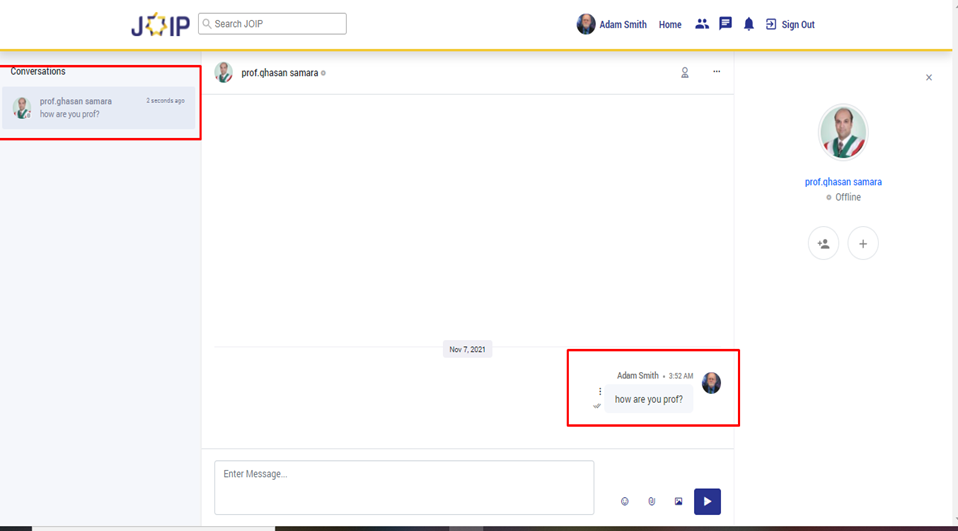Open the message options three-dot menu

pyautogui.click(x=600, y=391)
